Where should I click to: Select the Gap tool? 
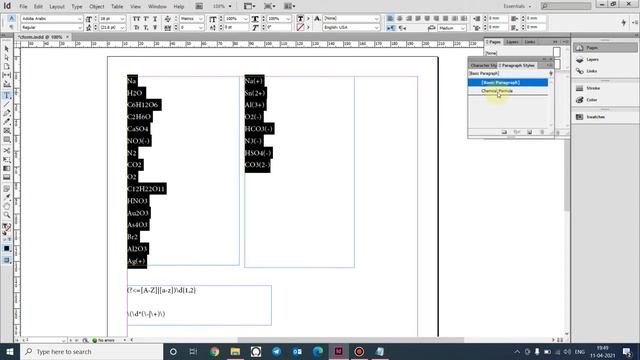tap(7, 75)
